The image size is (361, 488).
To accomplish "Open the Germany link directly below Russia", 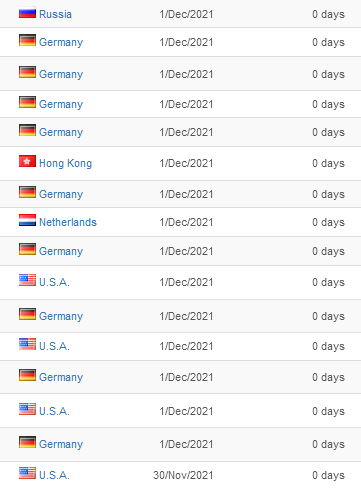I will [x=61, y=42].
